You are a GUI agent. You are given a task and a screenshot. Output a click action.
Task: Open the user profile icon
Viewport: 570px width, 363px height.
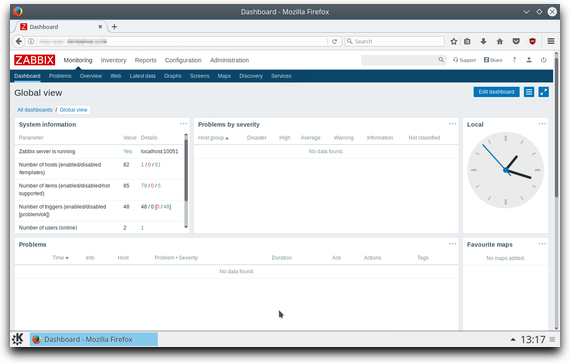[x=529, y=60]
